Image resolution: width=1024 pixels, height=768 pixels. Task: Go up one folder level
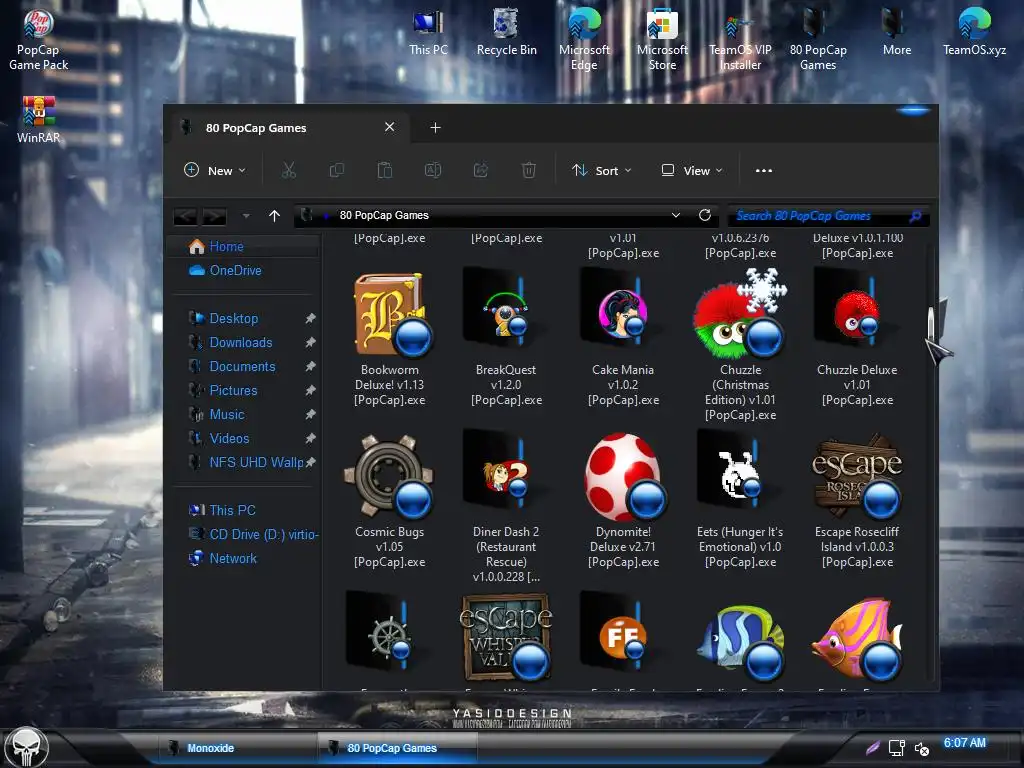[x=274, y=216]
